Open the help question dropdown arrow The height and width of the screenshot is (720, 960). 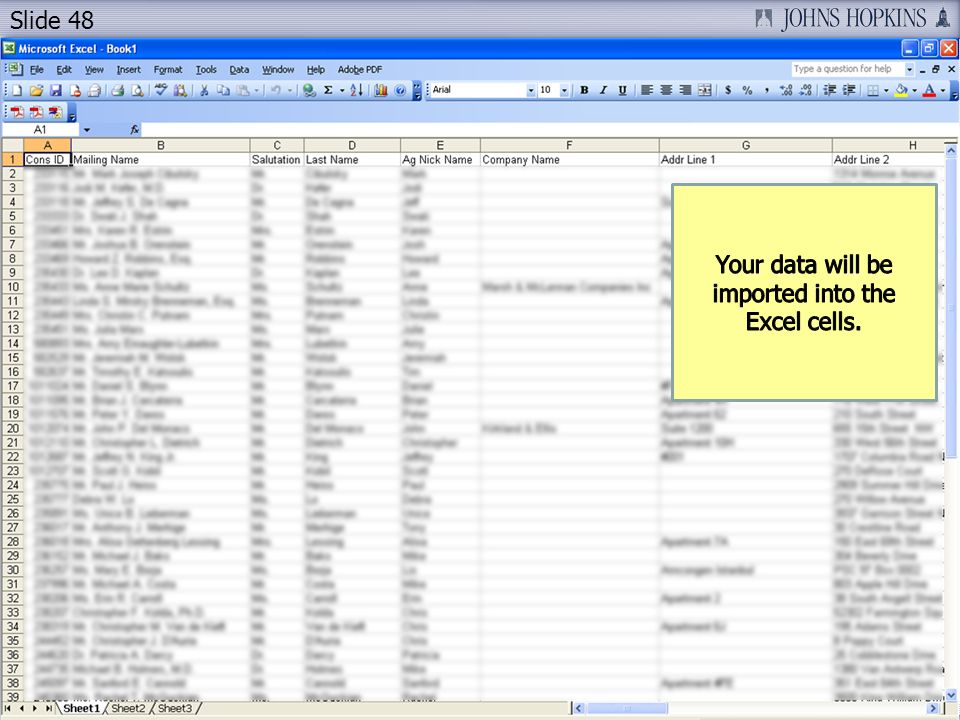coord(909,69)
